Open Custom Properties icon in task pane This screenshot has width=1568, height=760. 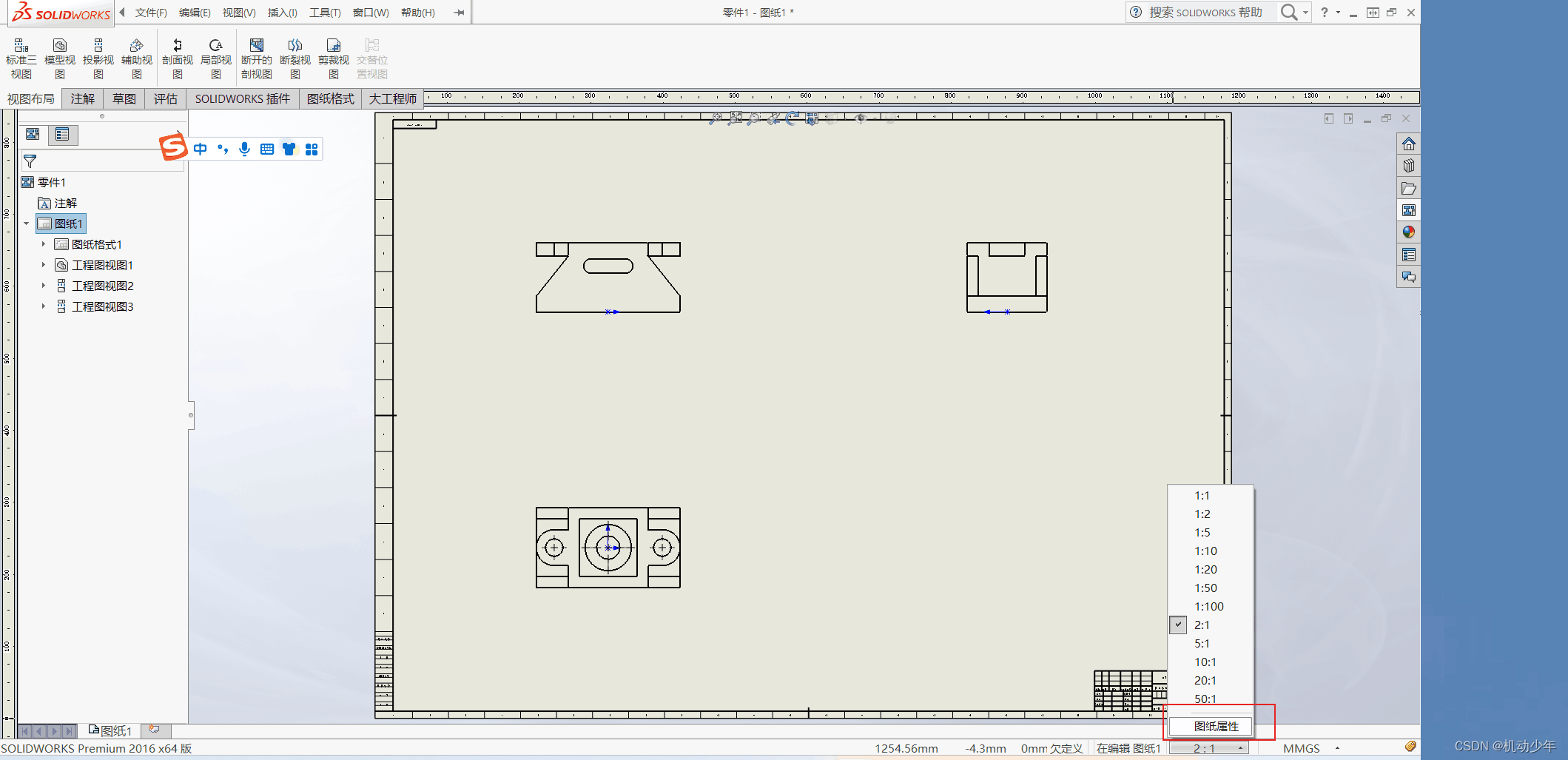click(x=1409, y=255)
